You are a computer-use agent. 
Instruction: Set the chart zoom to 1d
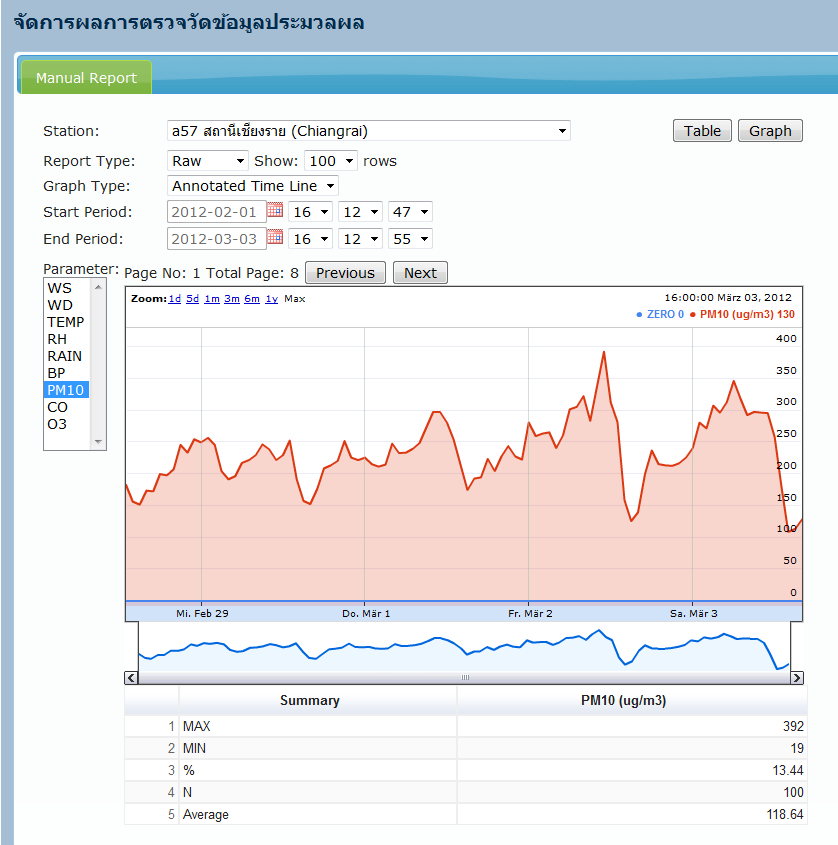tap(174, 299)
